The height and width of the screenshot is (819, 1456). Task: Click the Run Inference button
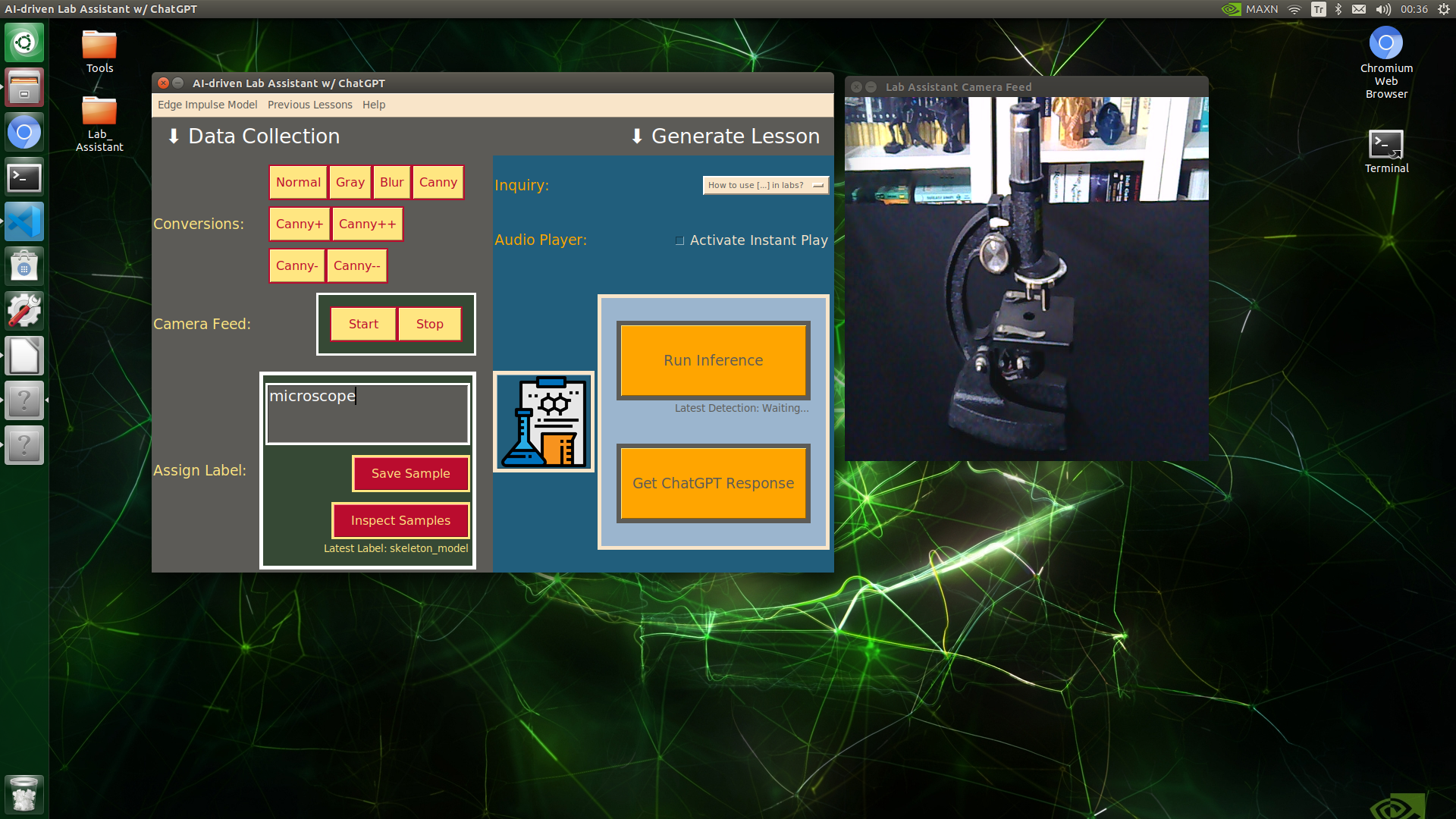pos(713,360)
